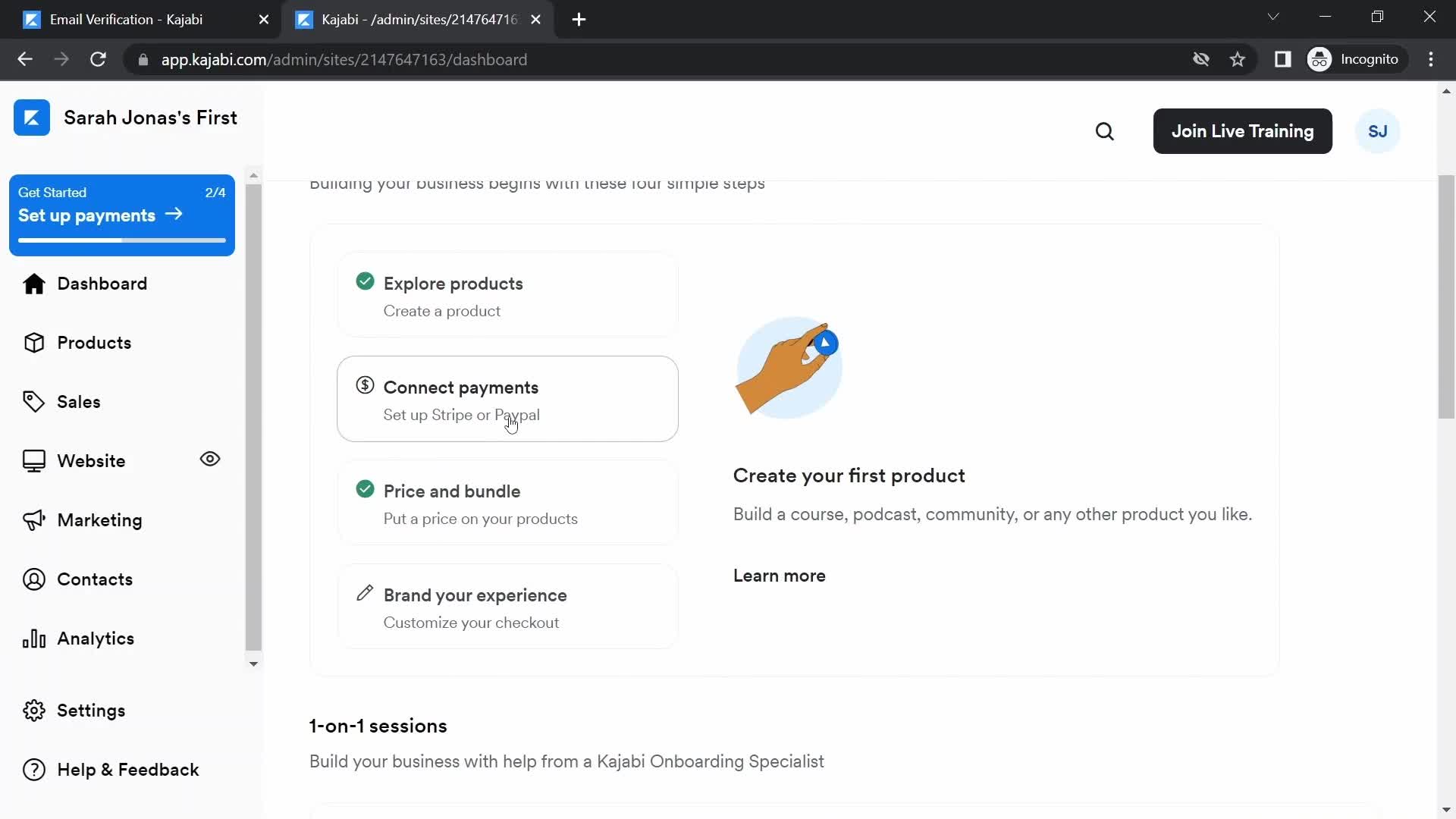This screenshot has width=1456, height=819.
Task: Click sidebar scrollbar up arrow
Action: (x=254, y=175)
